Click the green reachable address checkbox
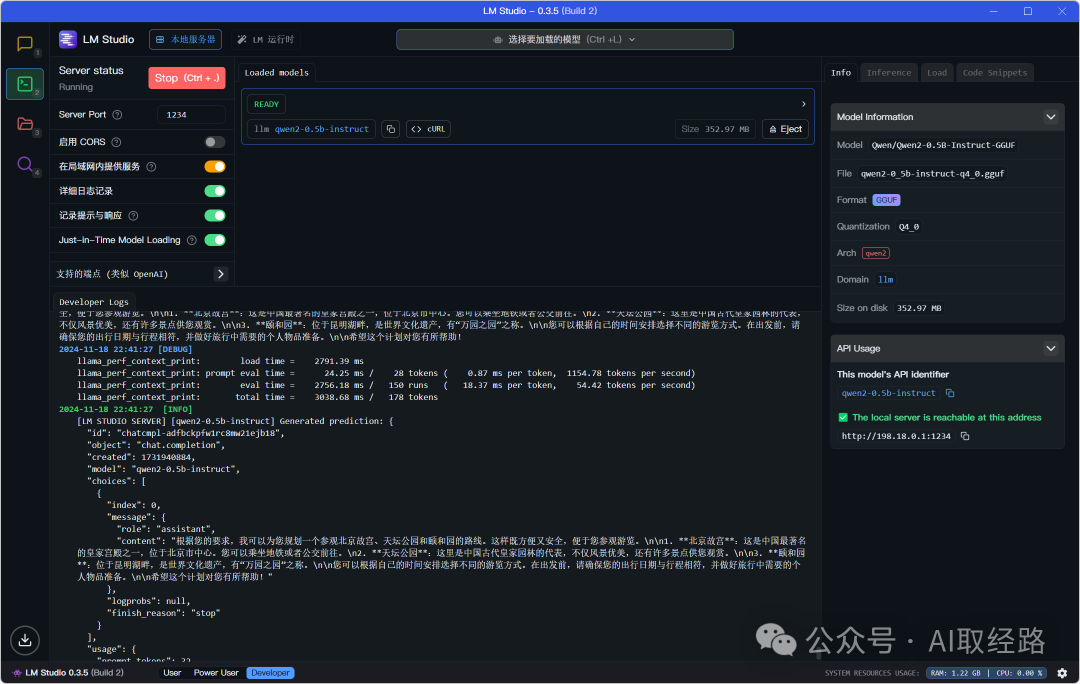This screenshot has height=684, width=1080. (843, 417)
